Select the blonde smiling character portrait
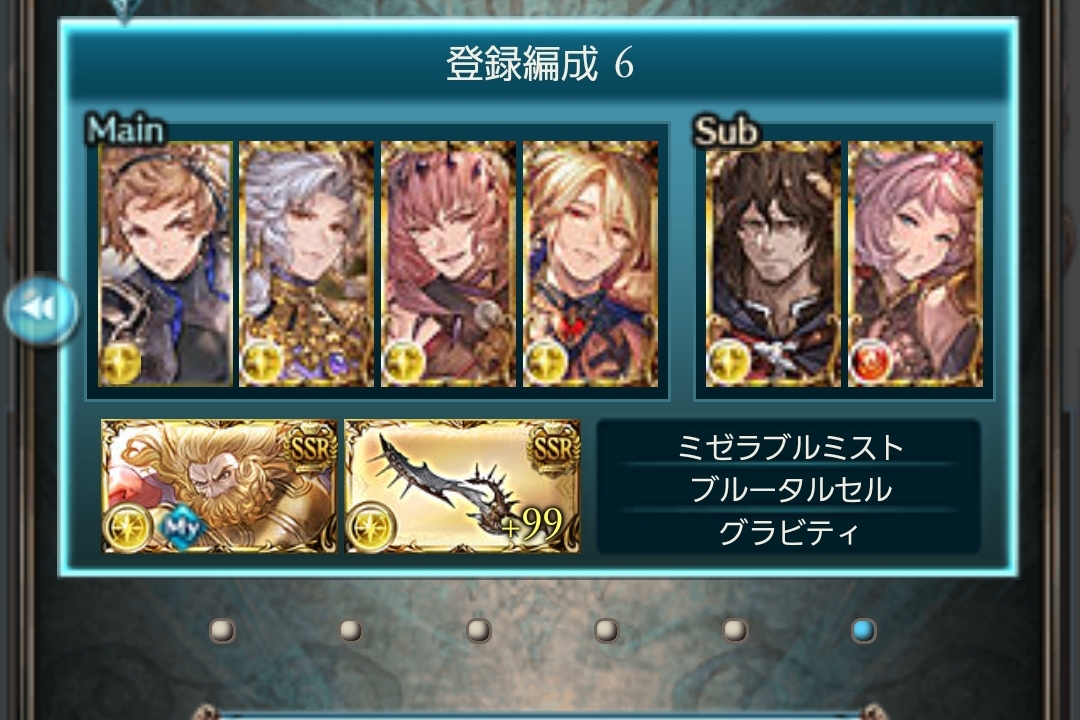This screenshot has height=720, width=1080. pyautogui.click(x=590, y=264)
